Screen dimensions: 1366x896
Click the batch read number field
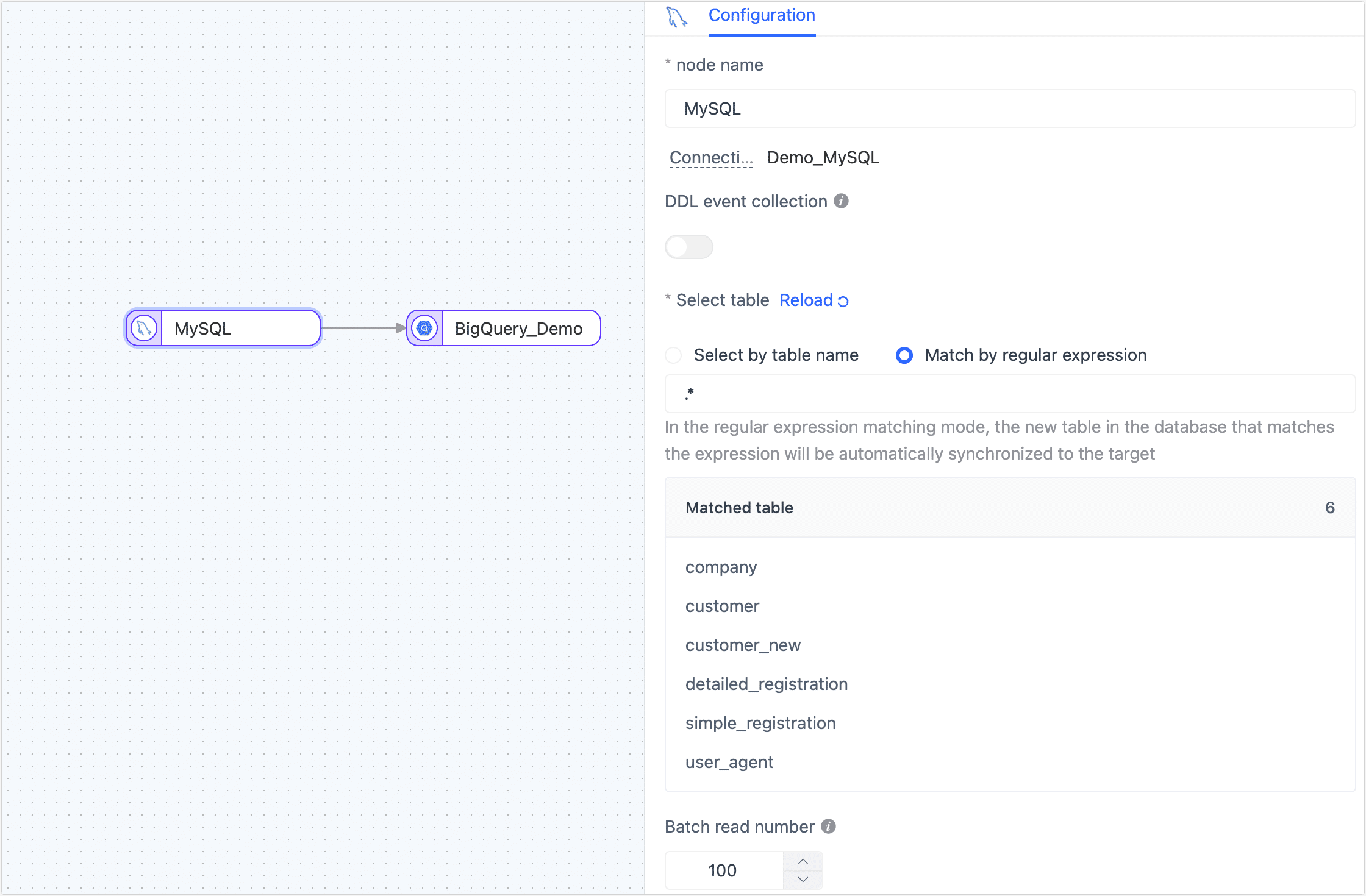[723, 870]
